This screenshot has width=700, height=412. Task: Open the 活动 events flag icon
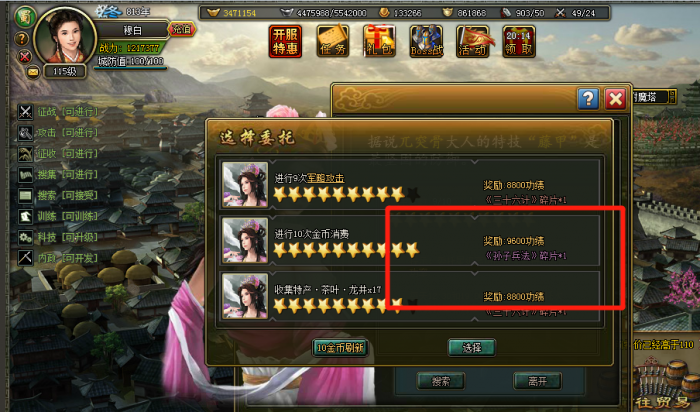[x=473, y=41]
